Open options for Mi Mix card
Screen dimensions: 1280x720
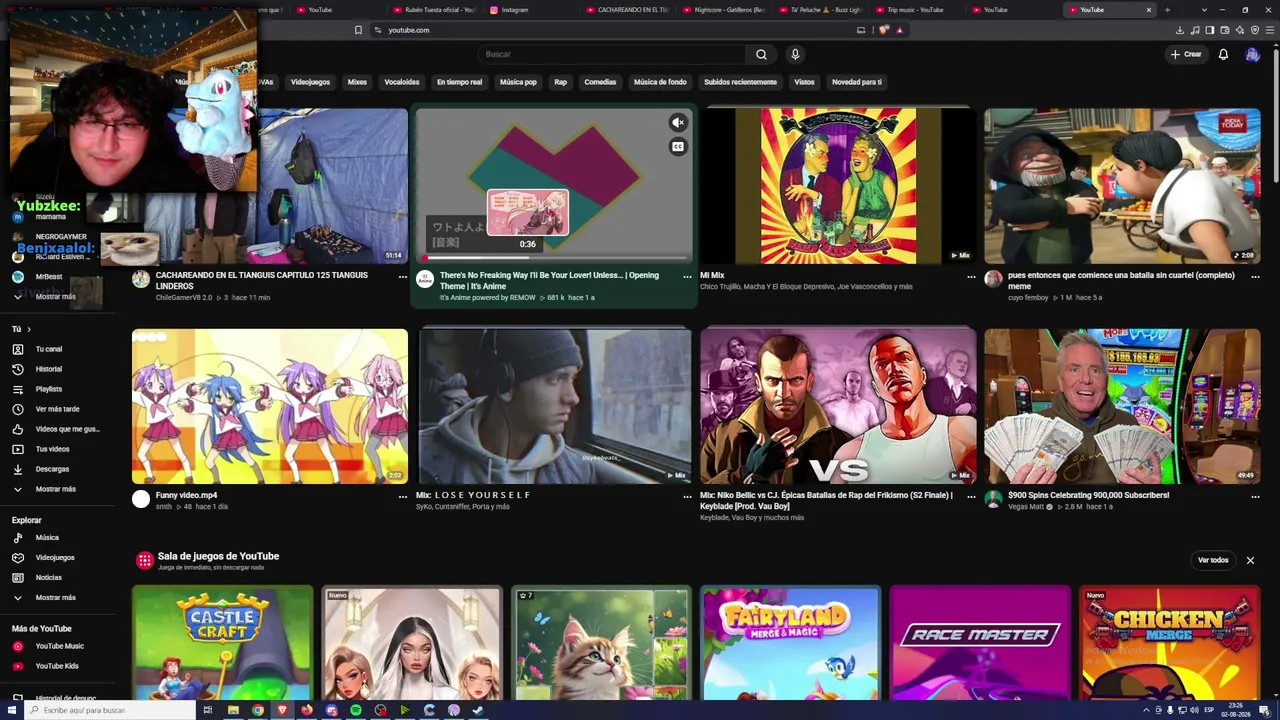971,276
